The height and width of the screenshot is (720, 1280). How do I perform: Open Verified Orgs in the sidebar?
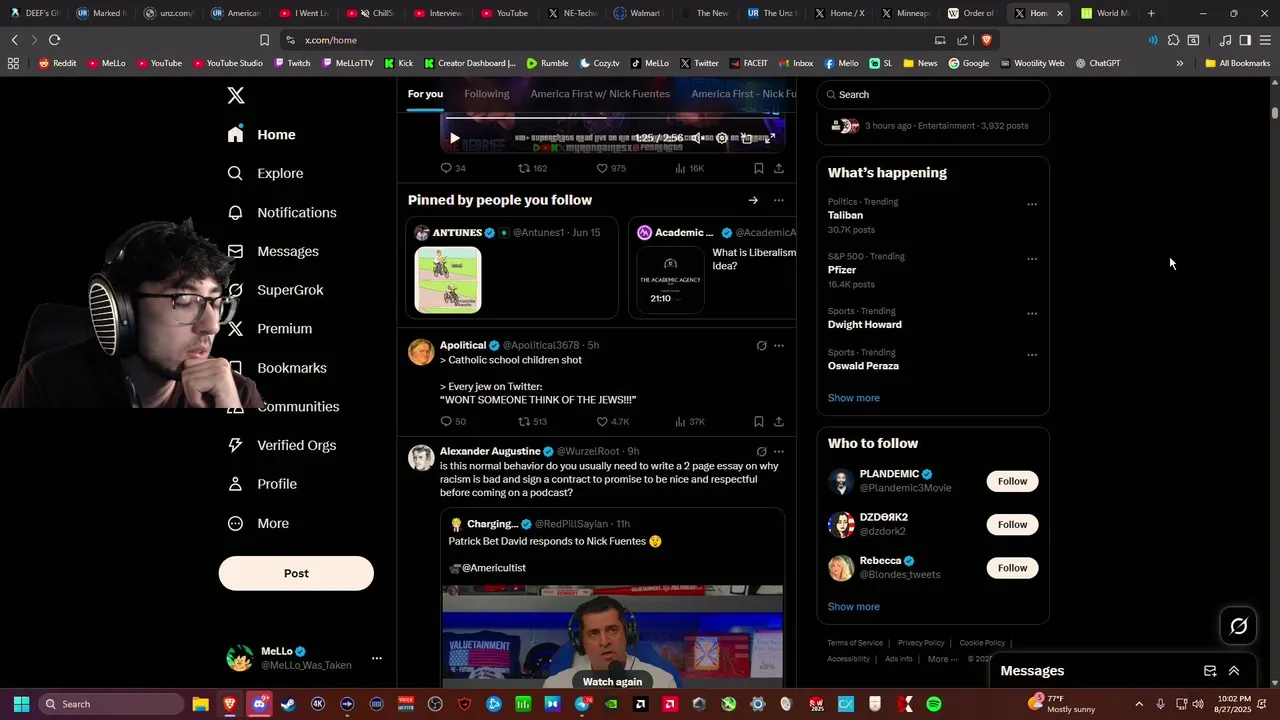[x=281, y=445]
